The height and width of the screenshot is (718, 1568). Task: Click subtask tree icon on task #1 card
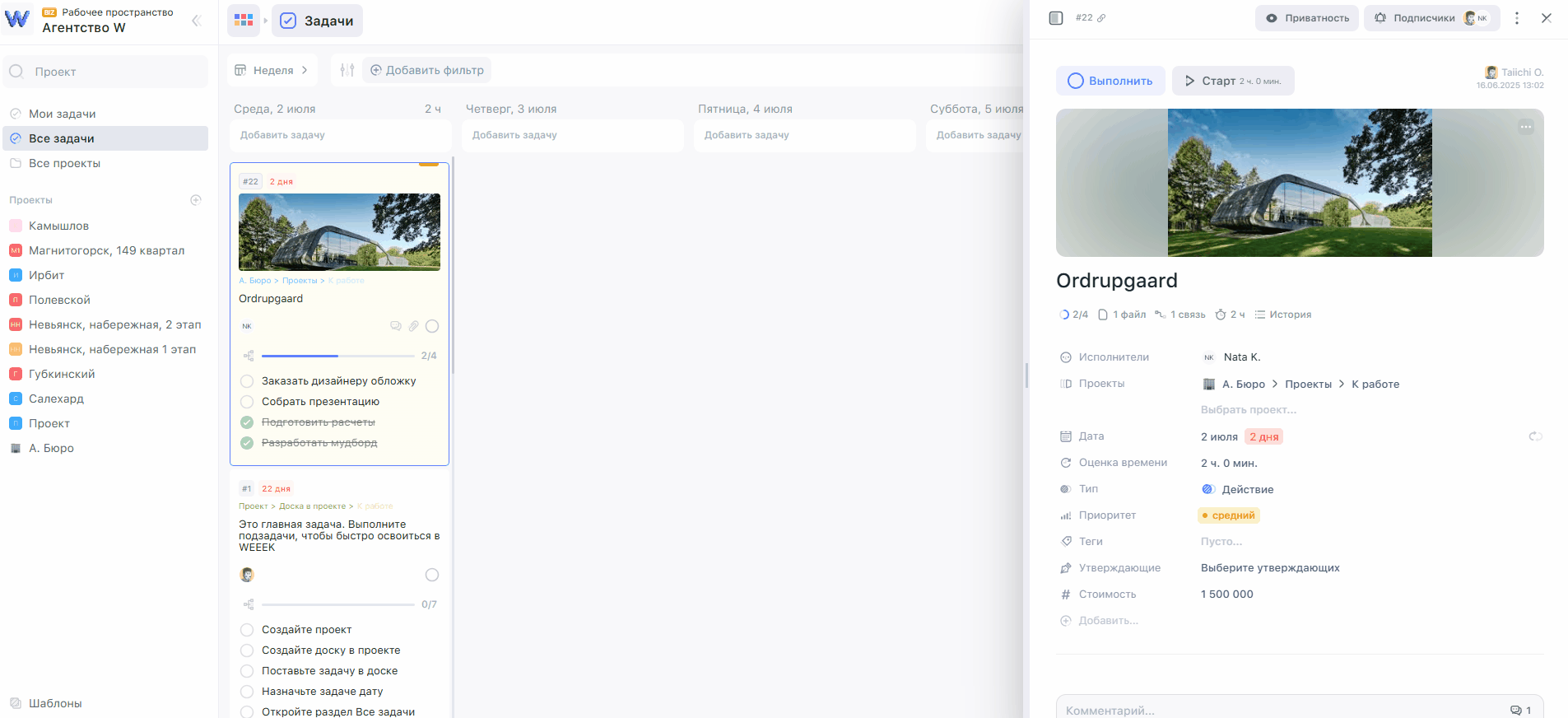pos(249,604)
